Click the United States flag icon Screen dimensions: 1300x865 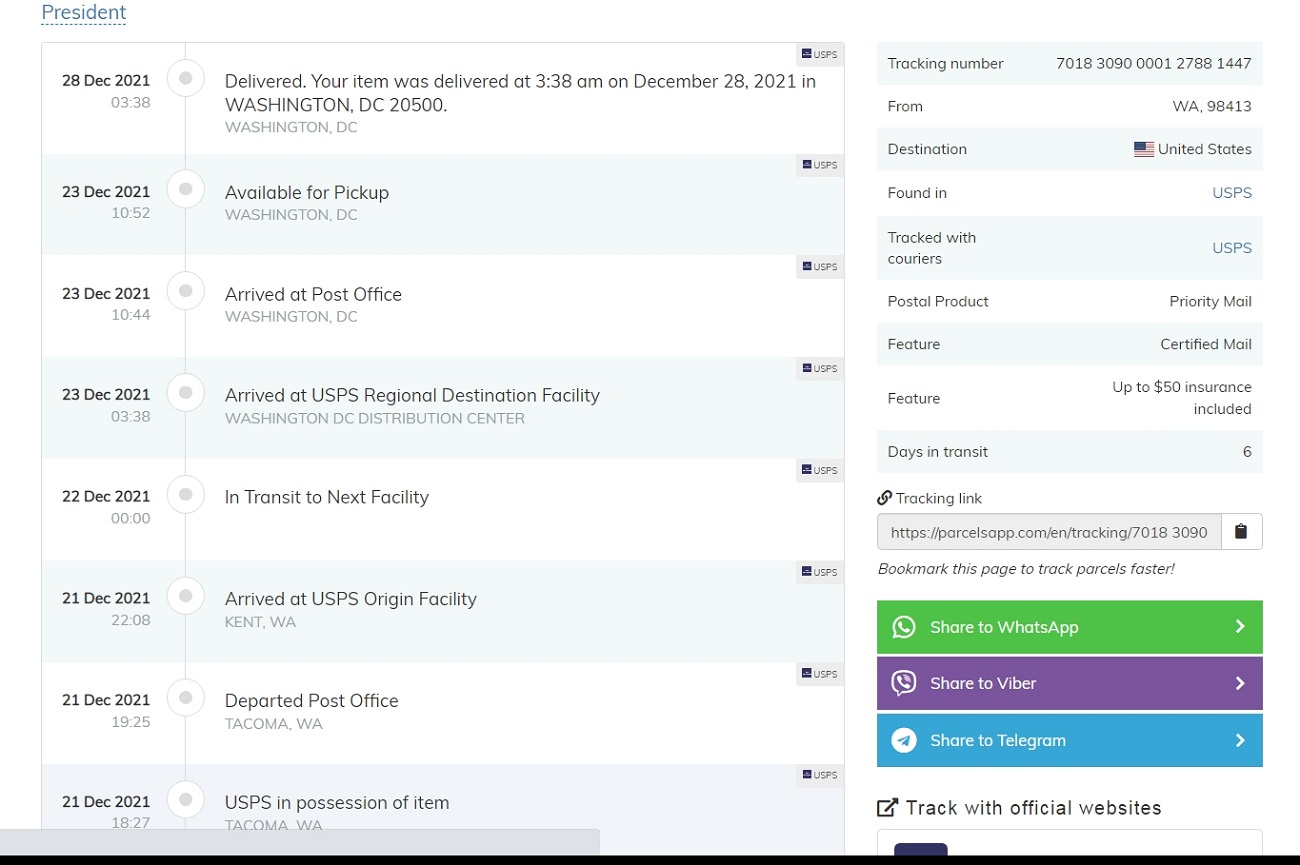1143,149
